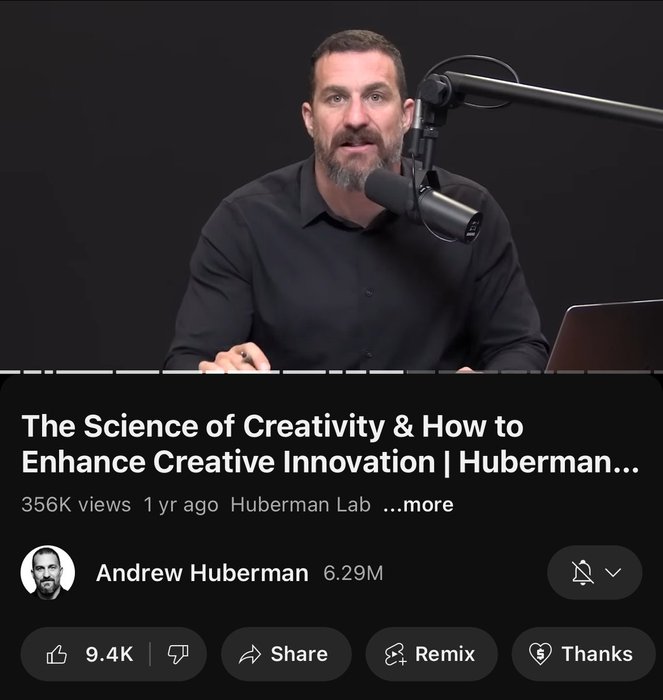
Task: Click the Remix button label
Action: 445,654
